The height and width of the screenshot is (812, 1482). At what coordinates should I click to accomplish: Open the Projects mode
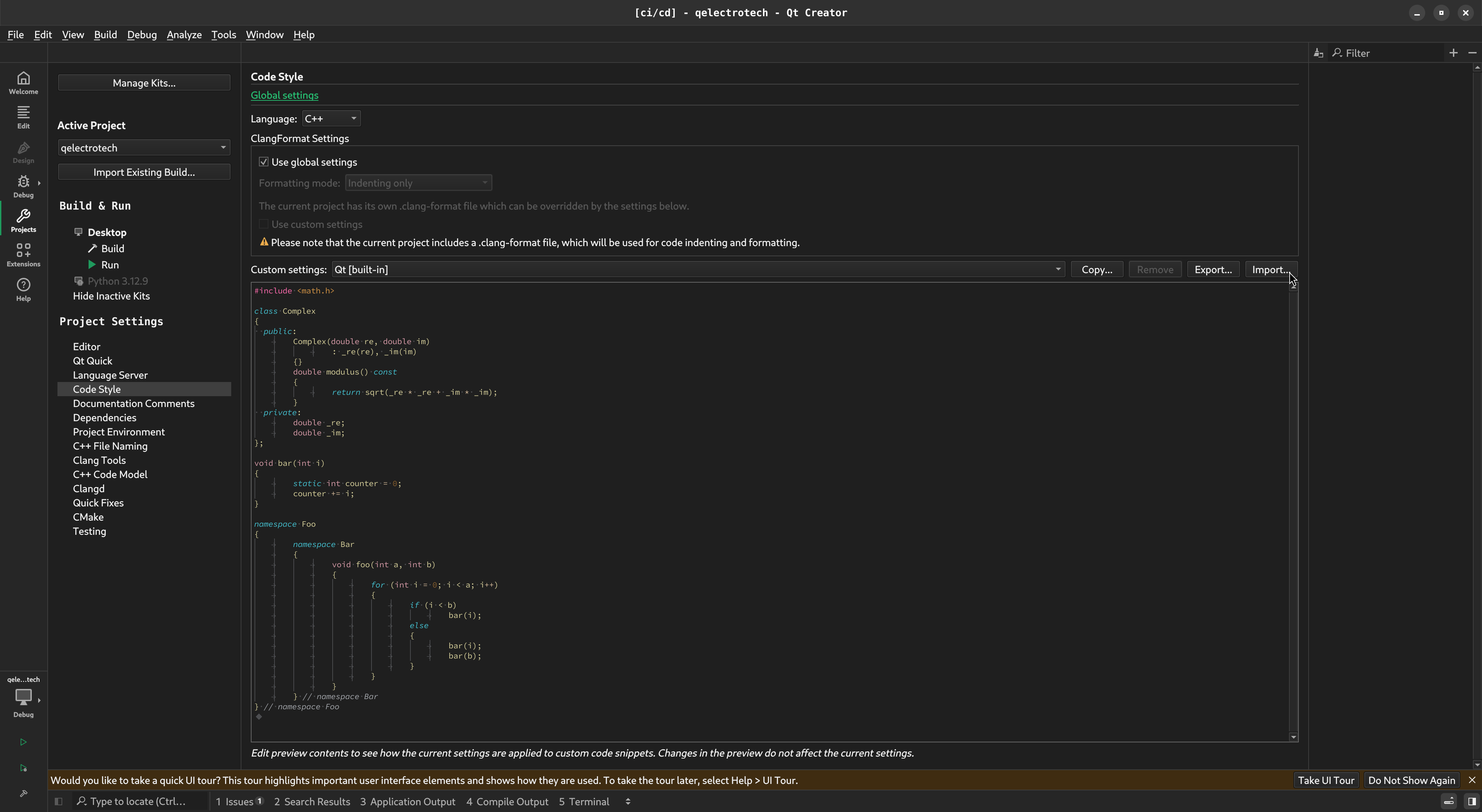(23, 221)
